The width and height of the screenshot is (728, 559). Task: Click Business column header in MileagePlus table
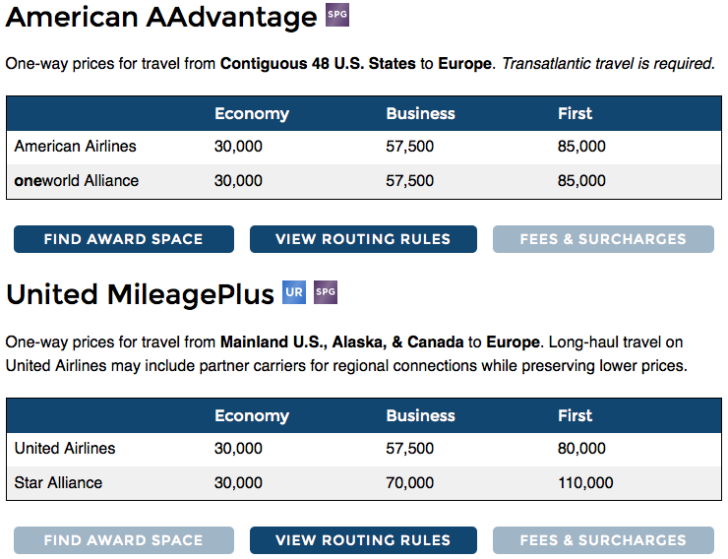tap(421, 416)
